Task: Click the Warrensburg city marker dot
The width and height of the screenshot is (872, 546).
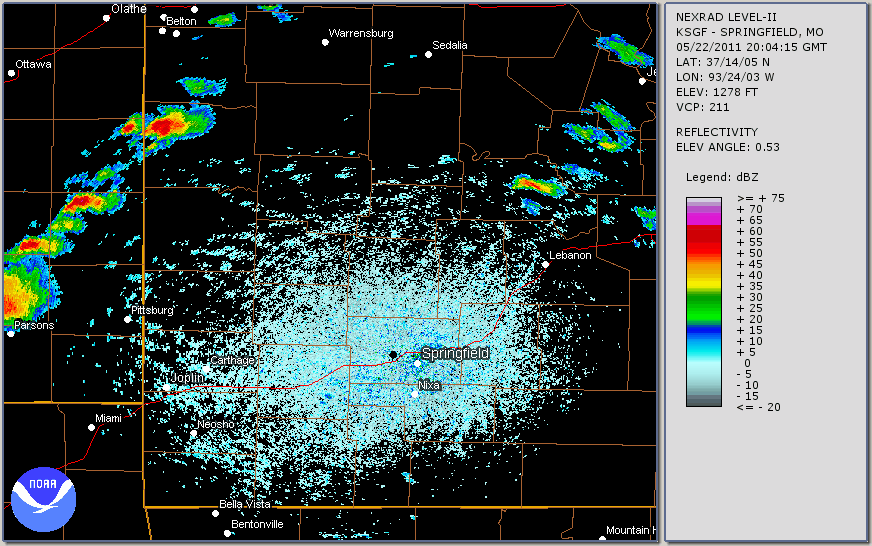Action: pos(325,42)
